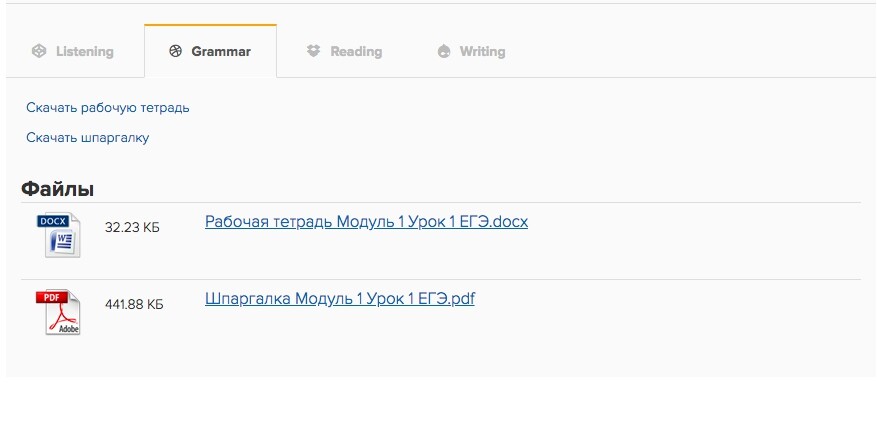Click the Listening tab icon

pyautogui.click(x=39, y=51)
